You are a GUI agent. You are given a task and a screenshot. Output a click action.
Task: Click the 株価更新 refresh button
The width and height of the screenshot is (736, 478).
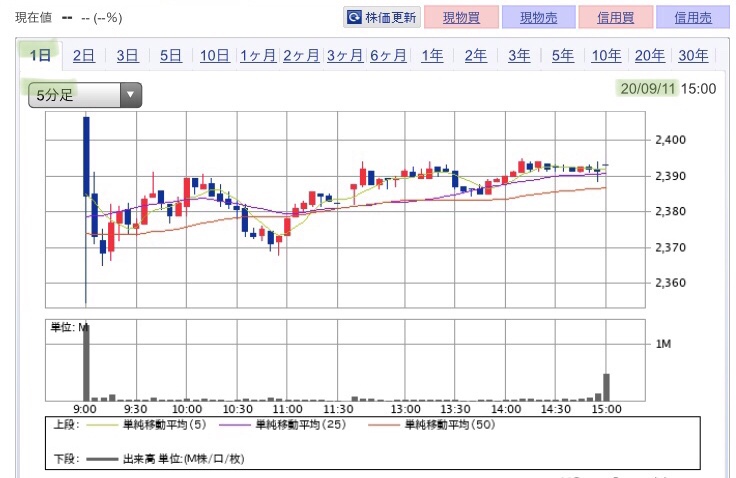[382, 17]
